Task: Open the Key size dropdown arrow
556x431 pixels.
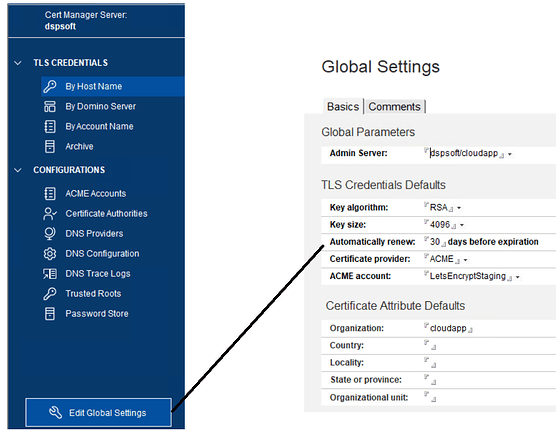Action: click(462, 225)
